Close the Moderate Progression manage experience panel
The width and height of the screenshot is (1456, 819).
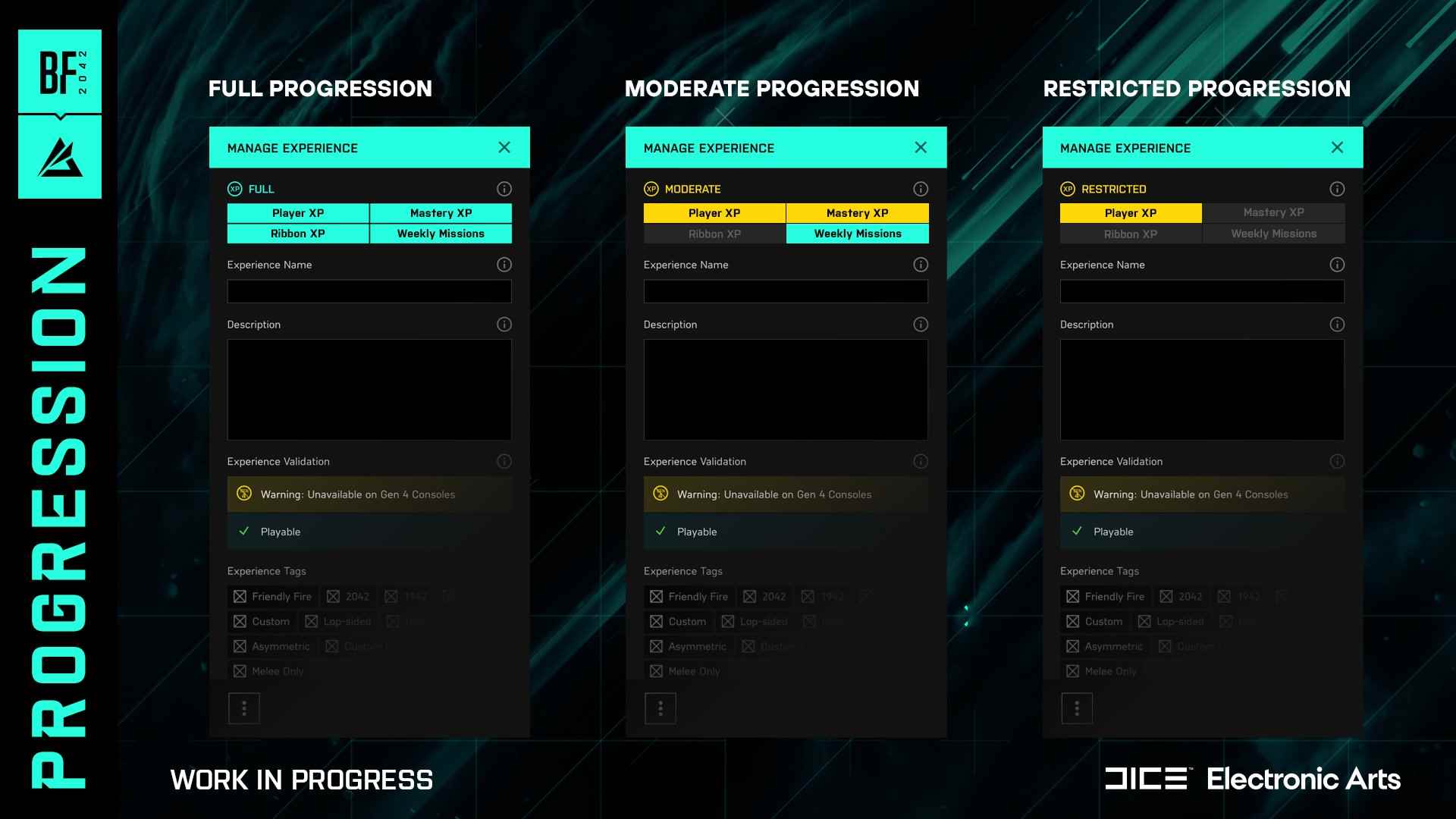921,147
